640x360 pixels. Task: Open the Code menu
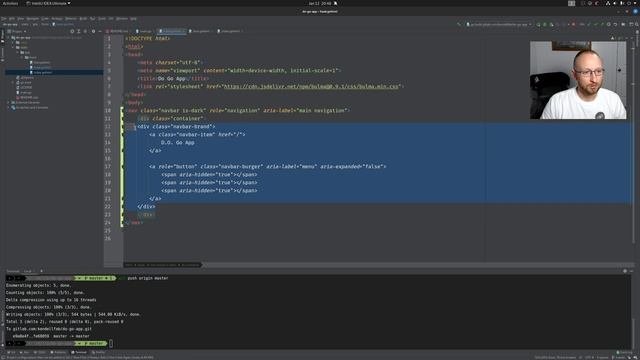coord(45,18)
